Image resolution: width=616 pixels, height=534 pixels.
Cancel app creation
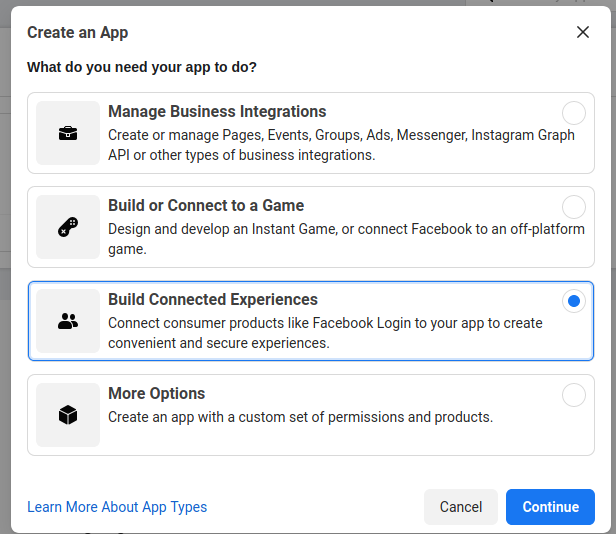pos(461,507)
